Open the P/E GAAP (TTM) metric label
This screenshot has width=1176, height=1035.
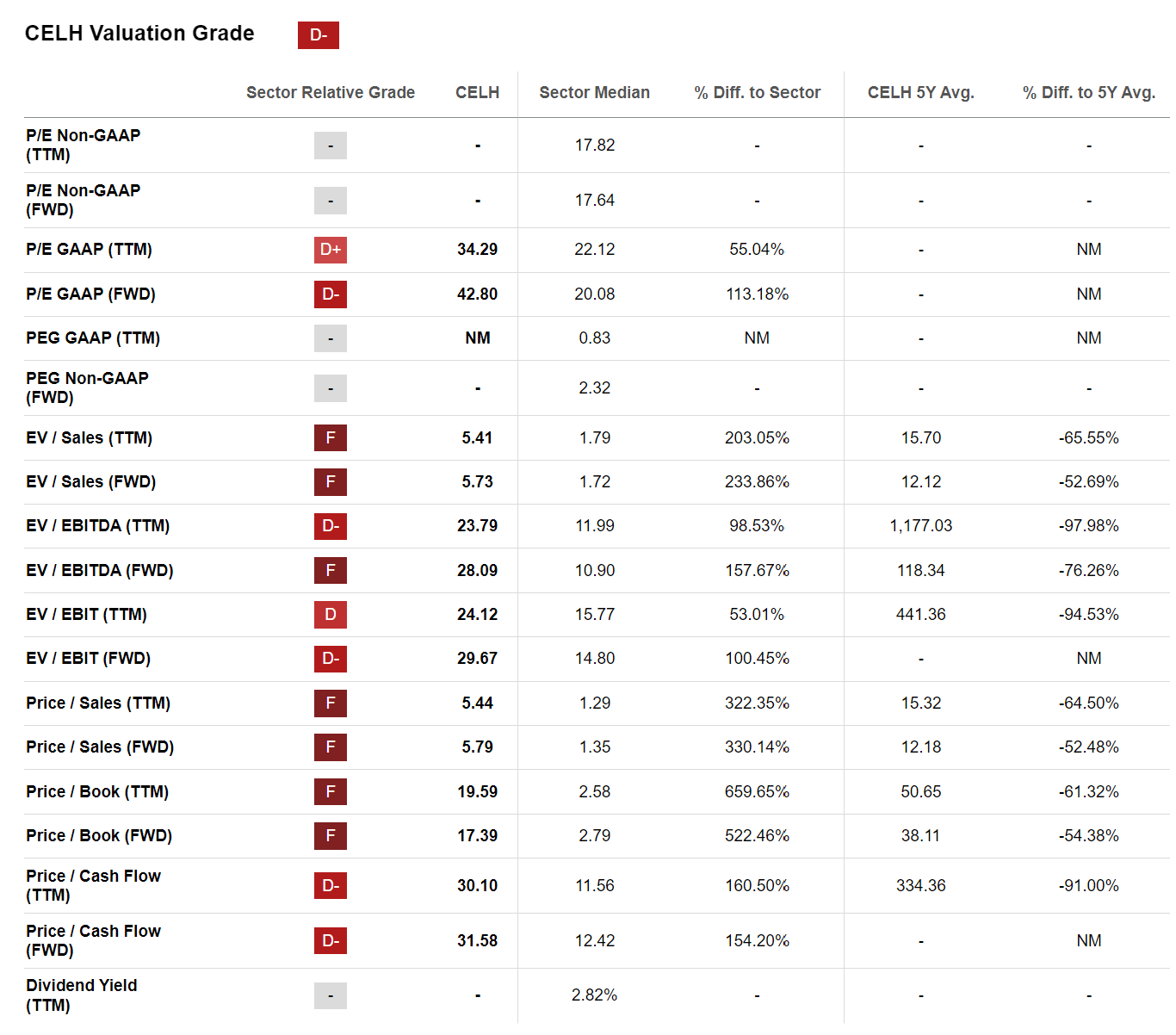point(89,250)
